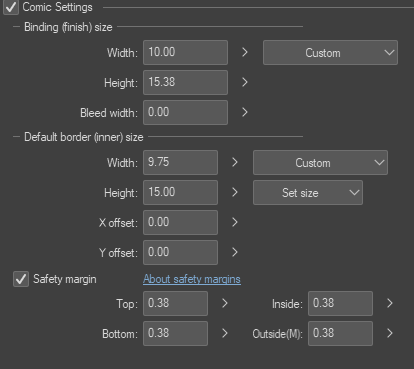Click the Binding Width input field
414x369 pixels.
[x=185, y=53]
